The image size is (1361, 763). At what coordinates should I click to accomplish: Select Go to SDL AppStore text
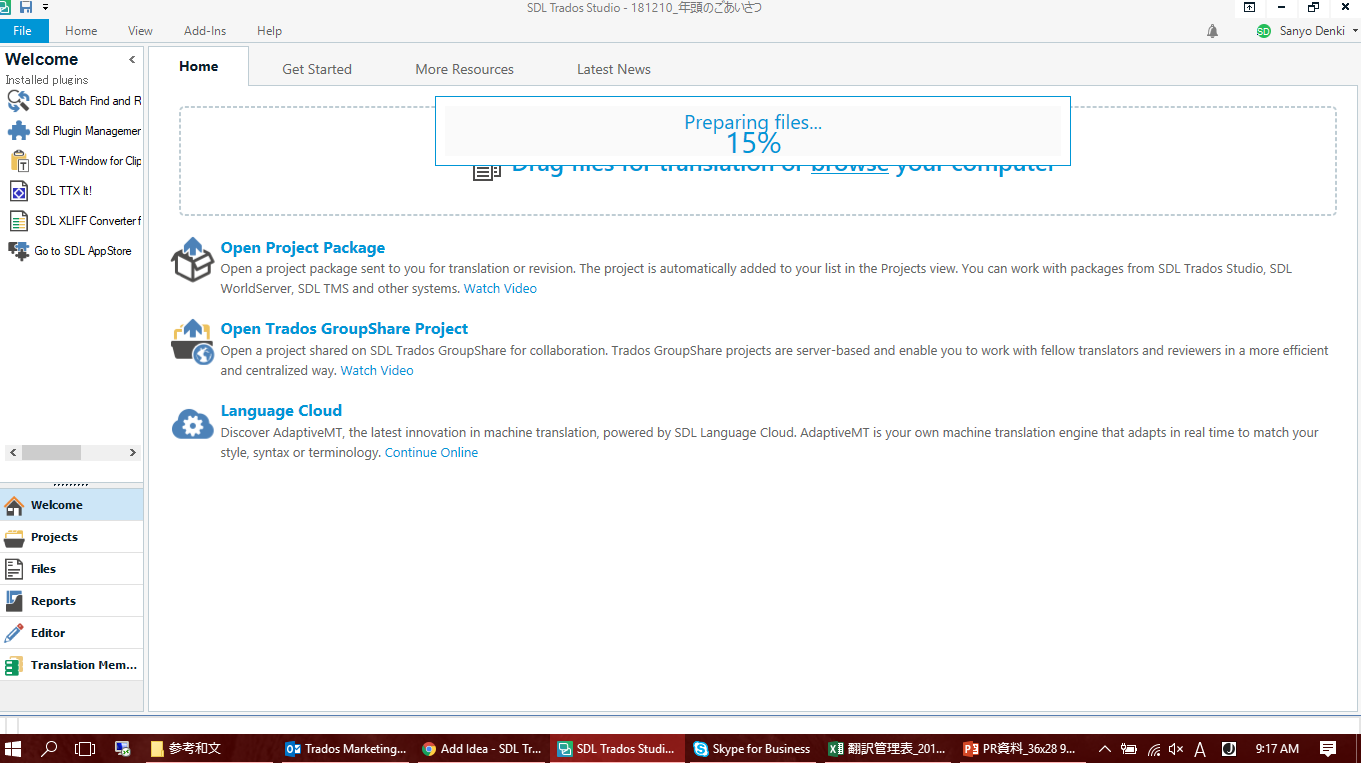83,251
